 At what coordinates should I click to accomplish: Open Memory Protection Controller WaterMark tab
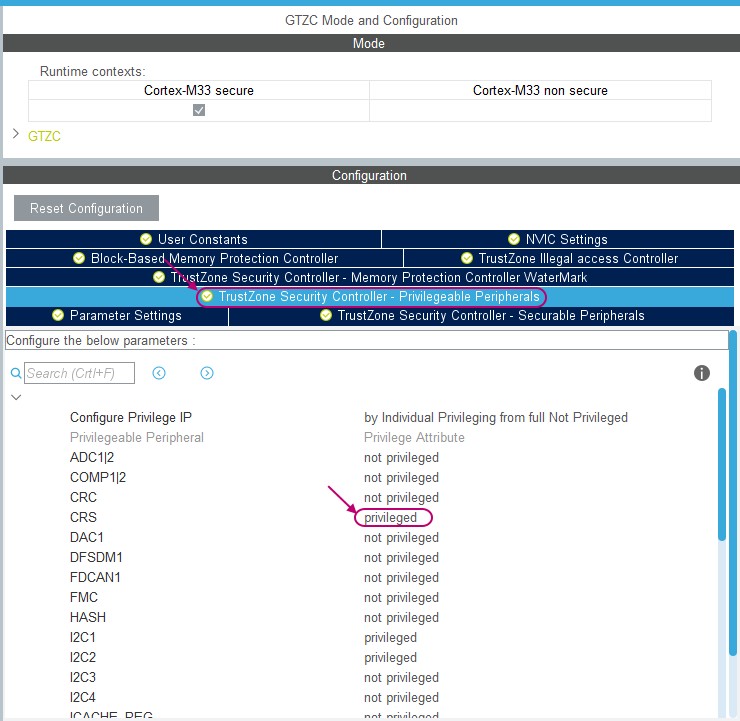370,277
